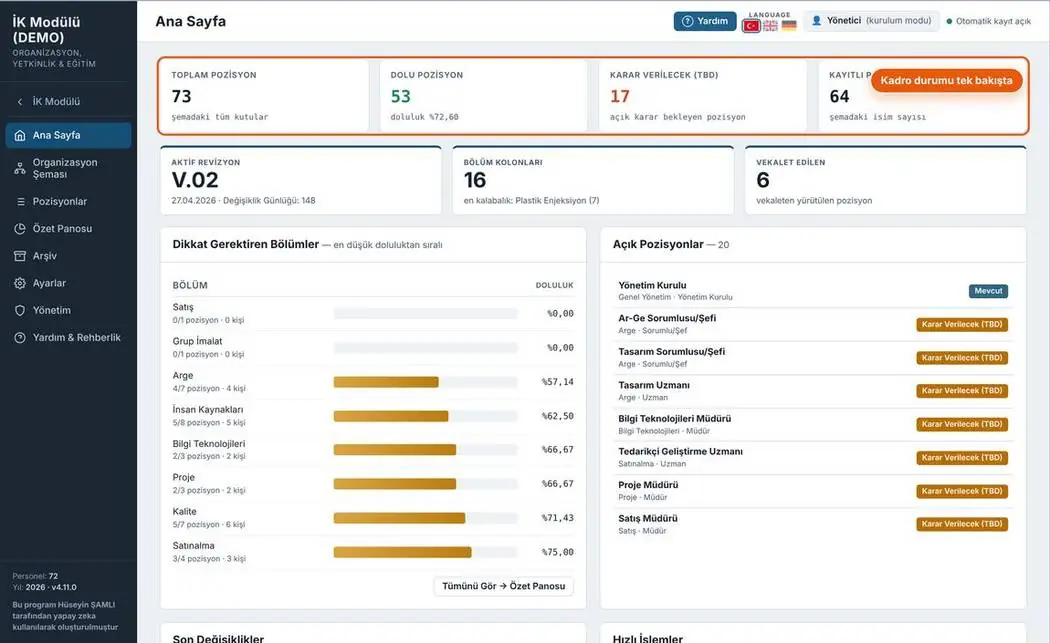Switch language with the British flag

[x=770, y=25]
